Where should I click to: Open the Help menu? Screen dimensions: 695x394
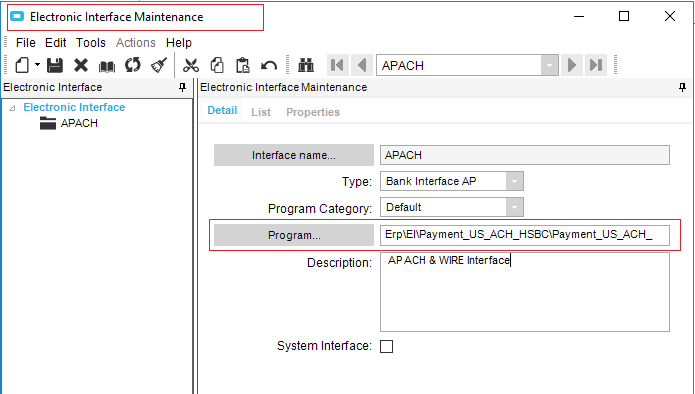click(x=179, y=43)
